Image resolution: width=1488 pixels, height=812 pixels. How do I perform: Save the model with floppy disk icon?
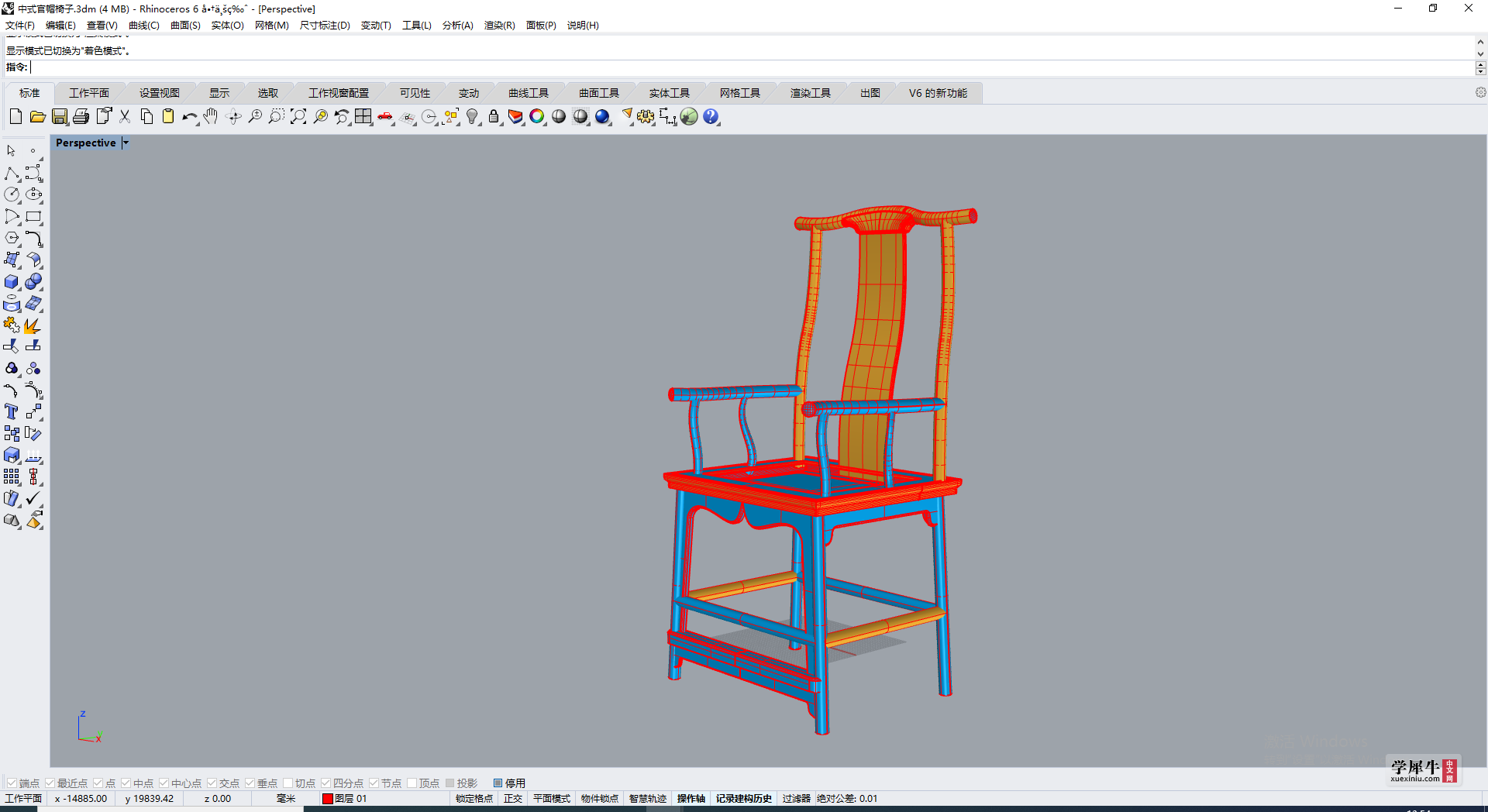60,117
